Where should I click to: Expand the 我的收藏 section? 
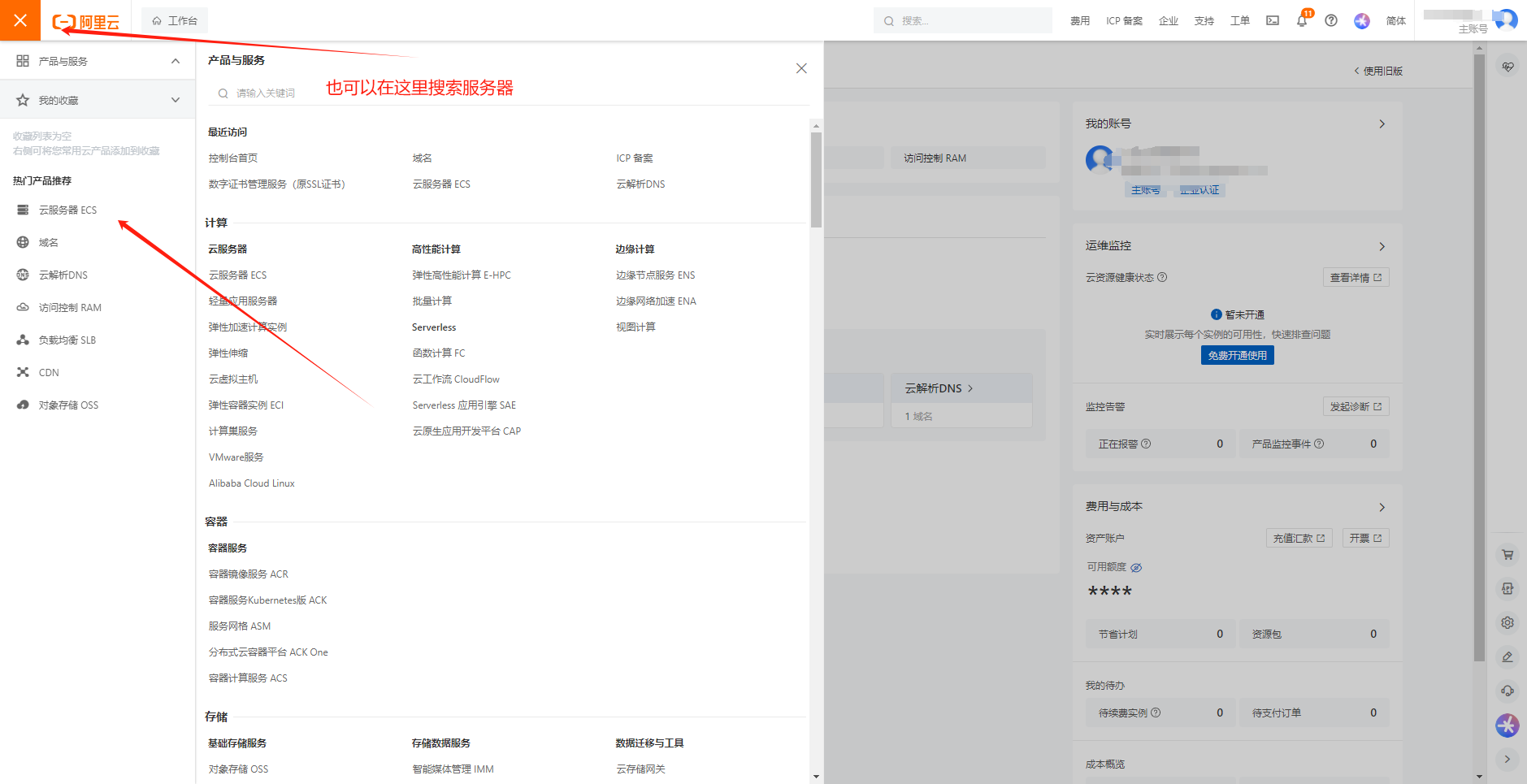tap(175, 99)
